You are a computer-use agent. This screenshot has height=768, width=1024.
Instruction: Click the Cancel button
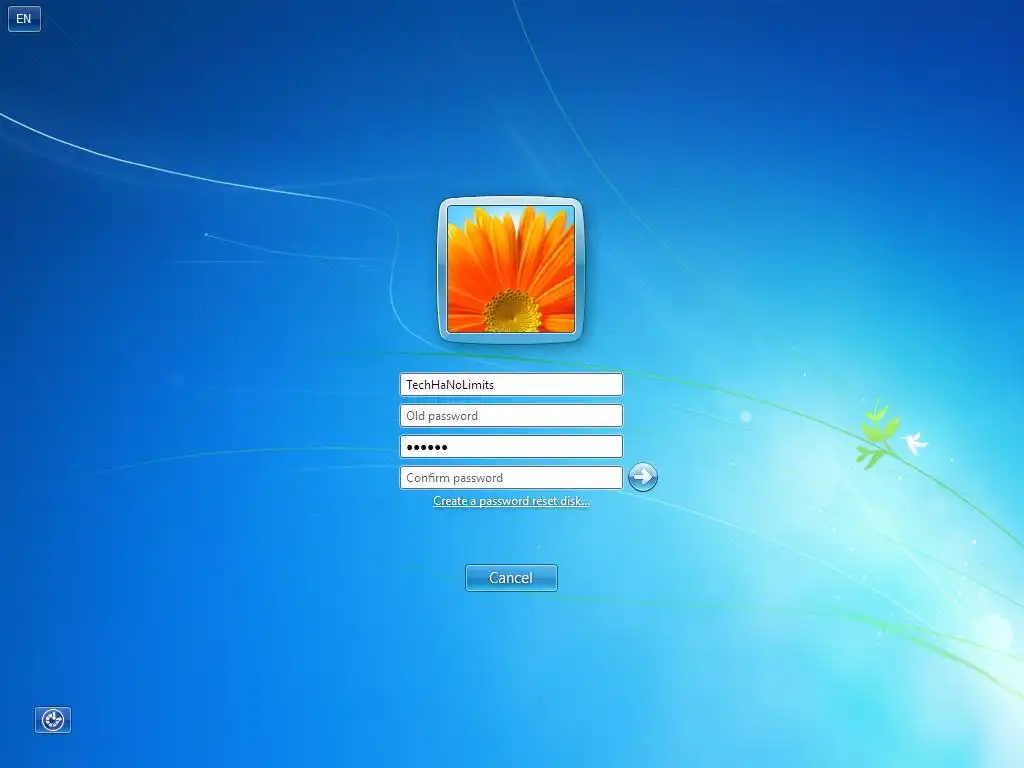(x=511, y=578)
